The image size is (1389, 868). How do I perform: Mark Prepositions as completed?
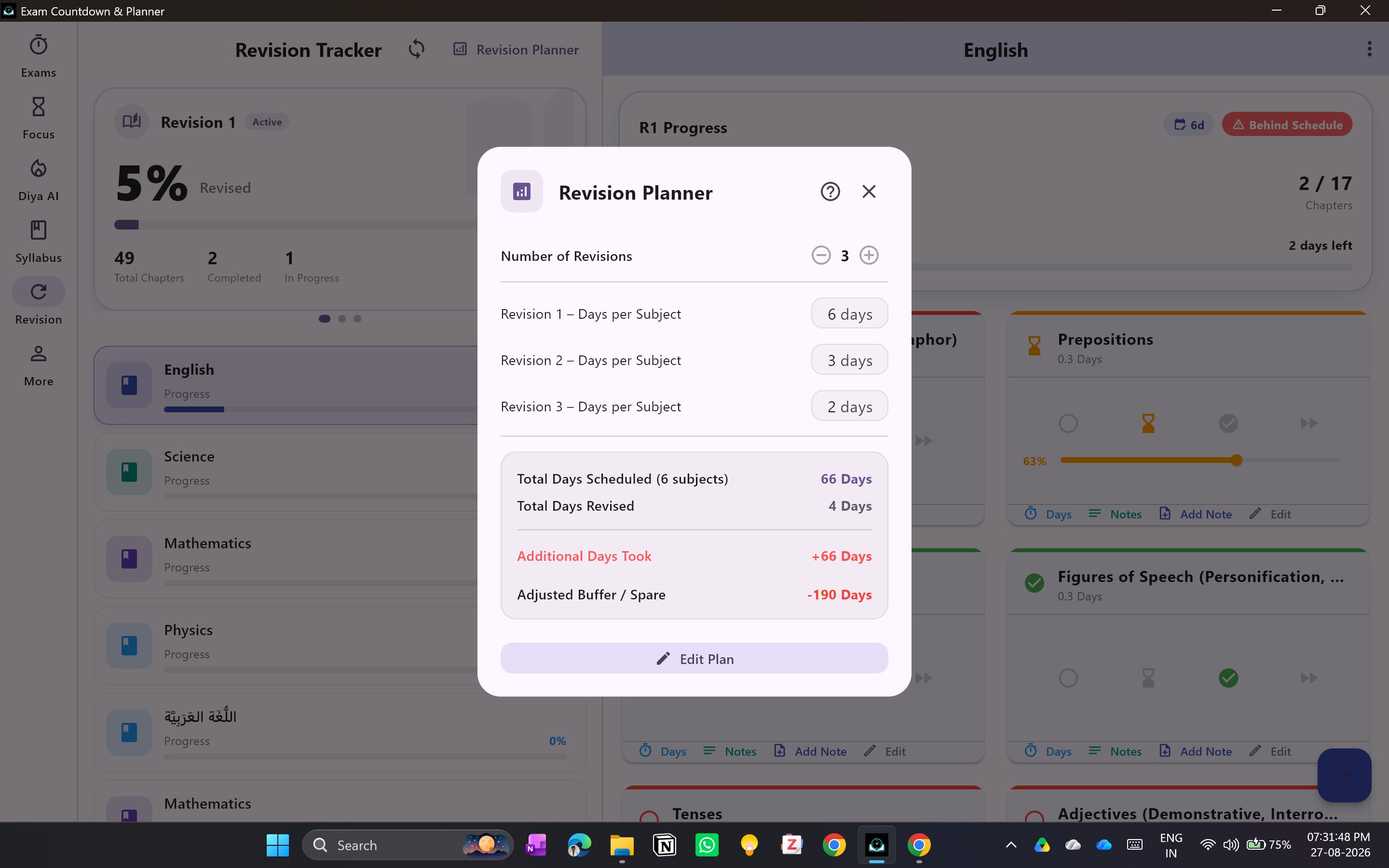[x=1228, y=424]
